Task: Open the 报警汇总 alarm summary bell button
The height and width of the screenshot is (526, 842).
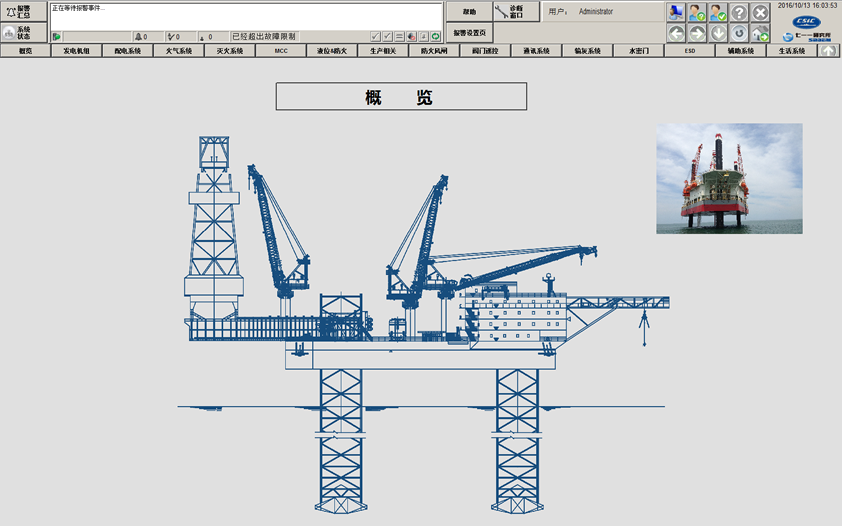Action: [x=24, y=11]
